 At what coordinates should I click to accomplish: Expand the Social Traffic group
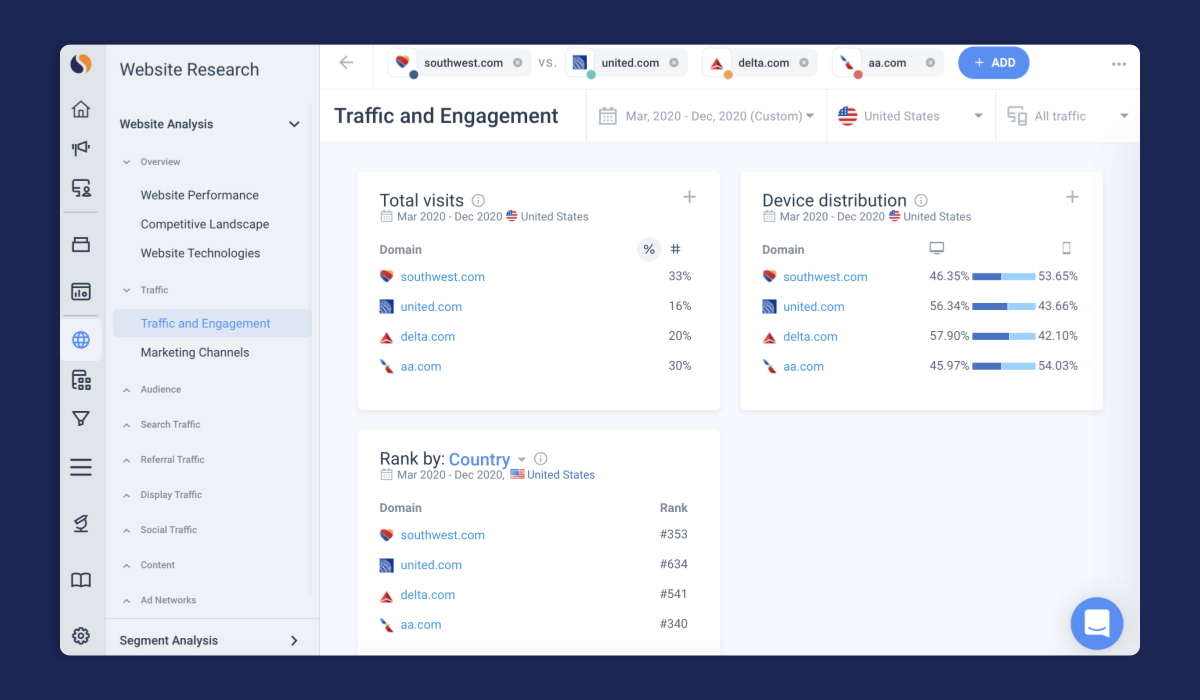click(126, 530)
